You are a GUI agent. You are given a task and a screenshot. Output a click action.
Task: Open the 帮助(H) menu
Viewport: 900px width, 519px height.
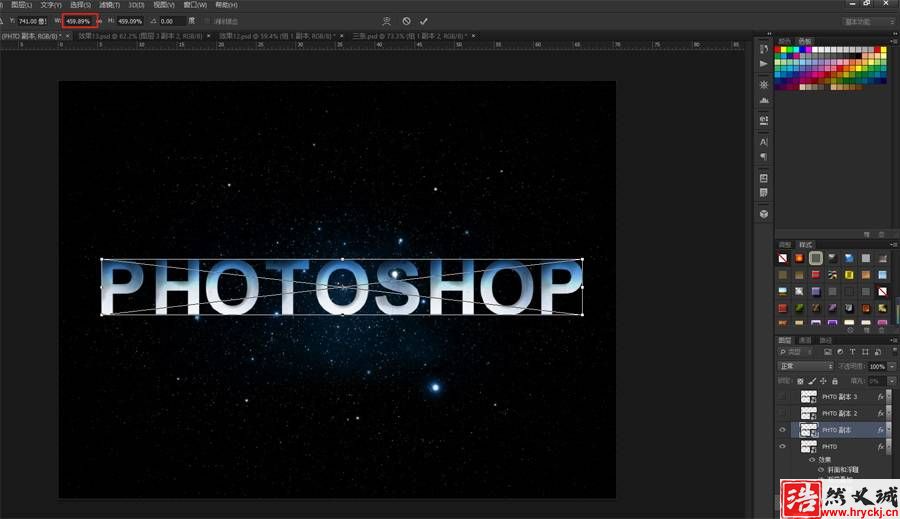tap(226, 5)
